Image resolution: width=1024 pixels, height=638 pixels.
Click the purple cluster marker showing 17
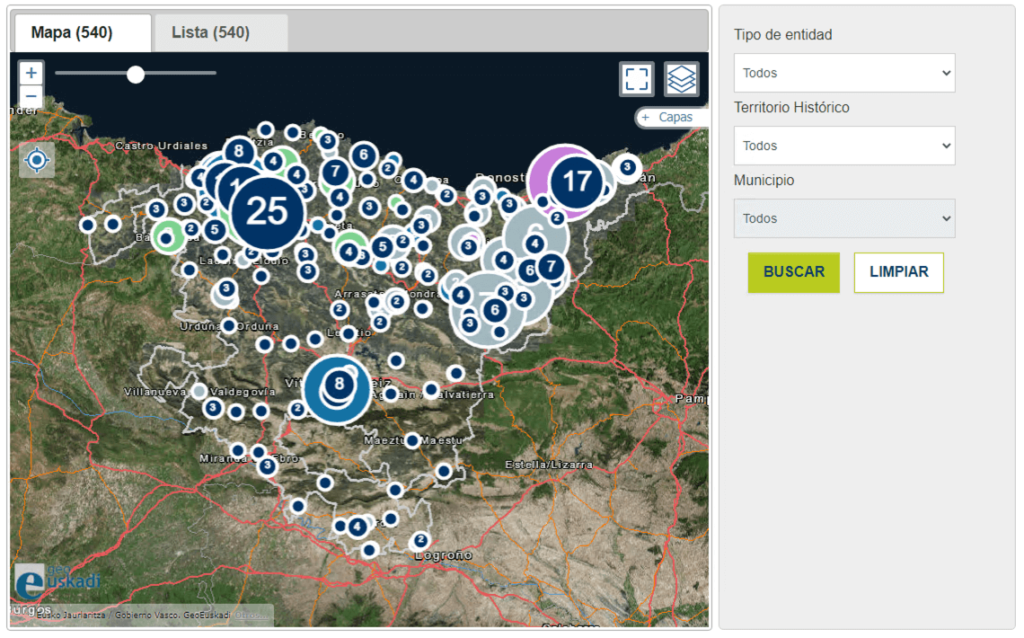(576, 182)
